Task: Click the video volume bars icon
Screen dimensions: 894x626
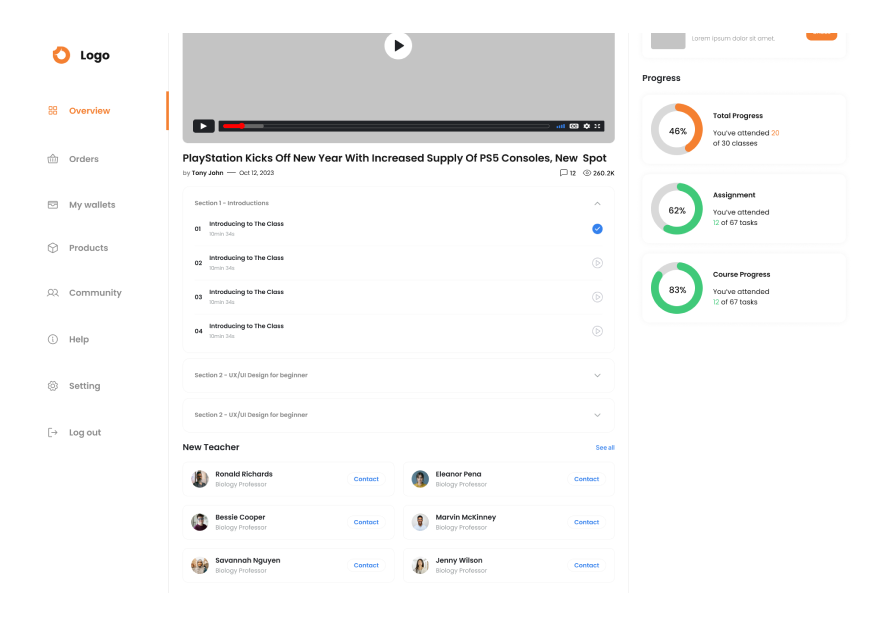Action: 561,126
